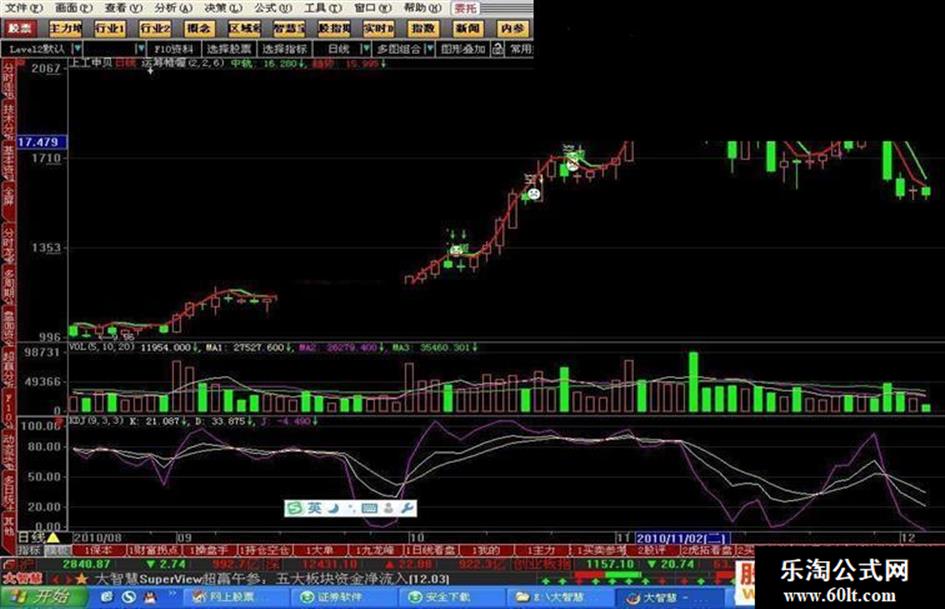This screenshot has width=945, height=609.
Task: Open the 窗口 menu
Action: [x=372, y=8]
